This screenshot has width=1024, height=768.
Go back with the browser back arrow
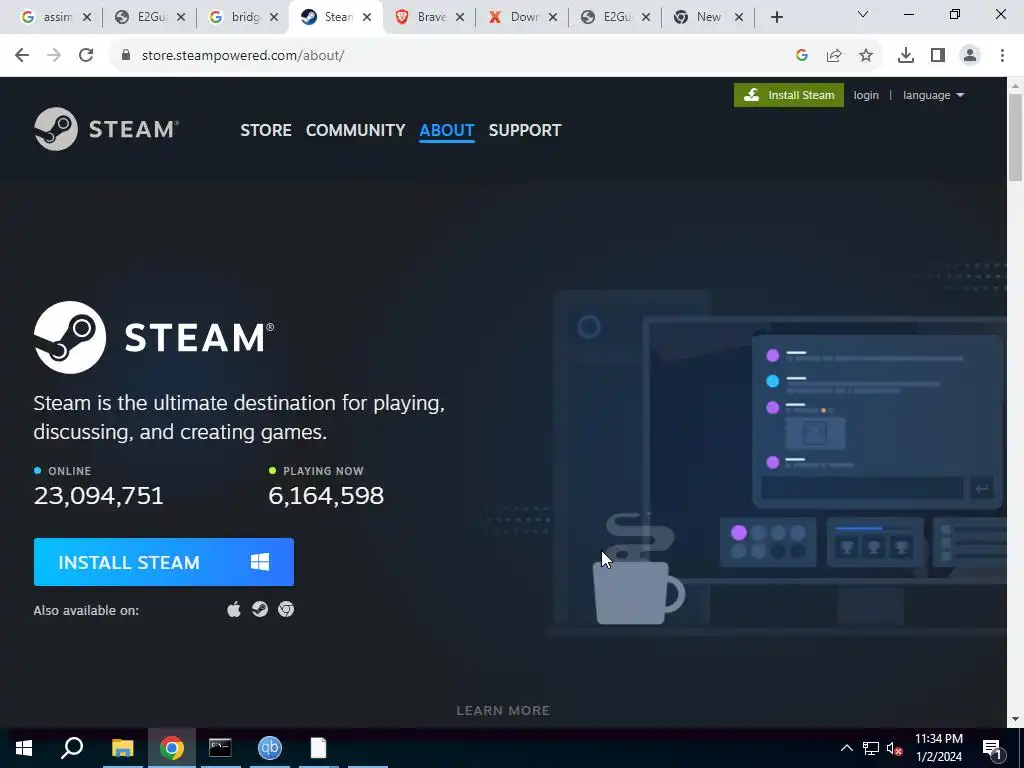22,56
